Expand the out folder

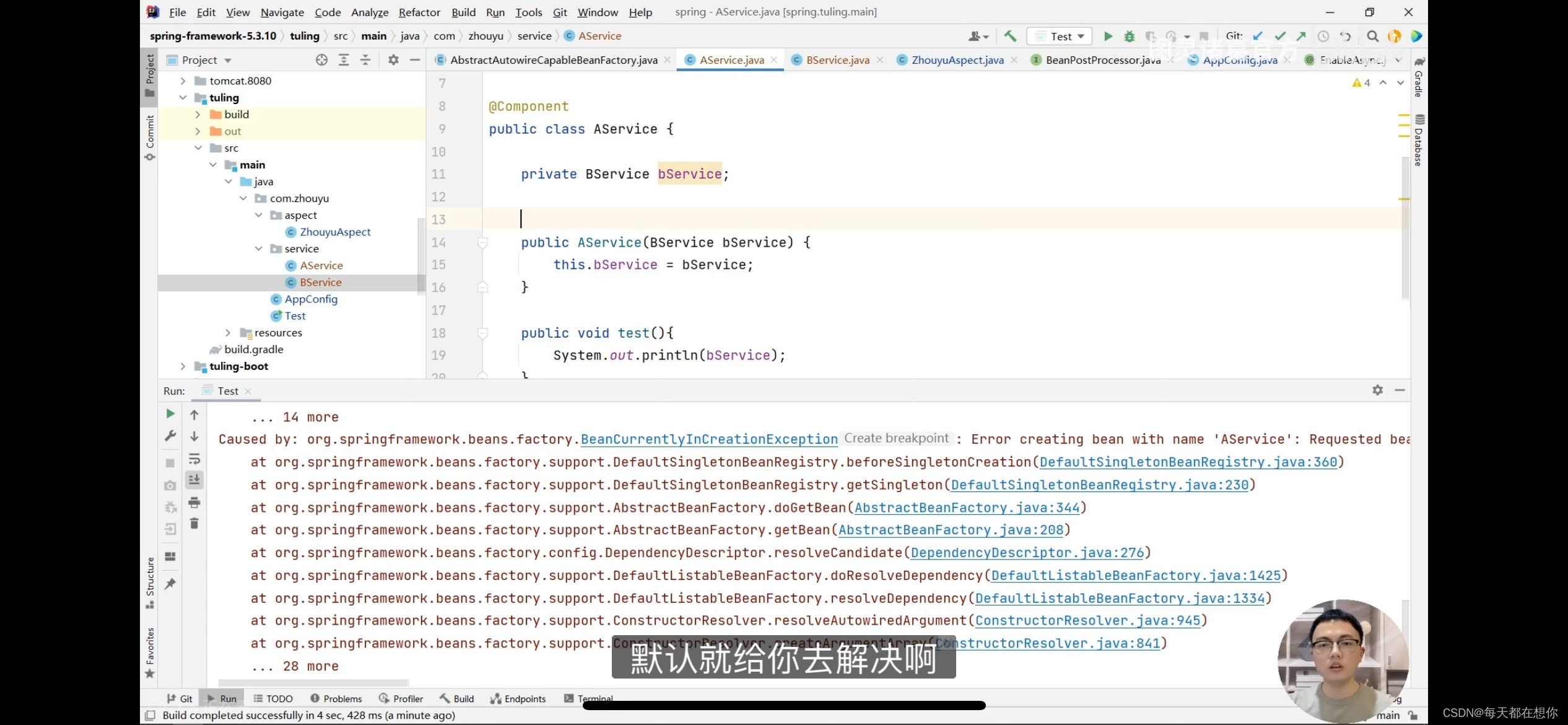point(198,131)
